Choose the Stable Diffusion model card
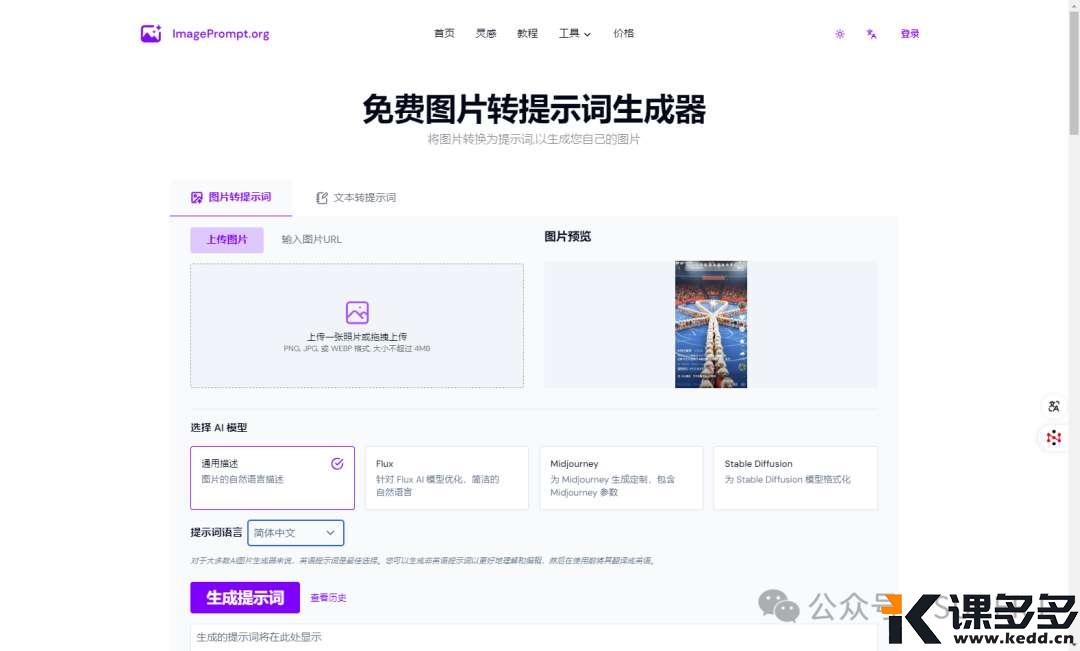This screenshot has width=1080, height=651. pyautogui.click(x=795, y=477)
